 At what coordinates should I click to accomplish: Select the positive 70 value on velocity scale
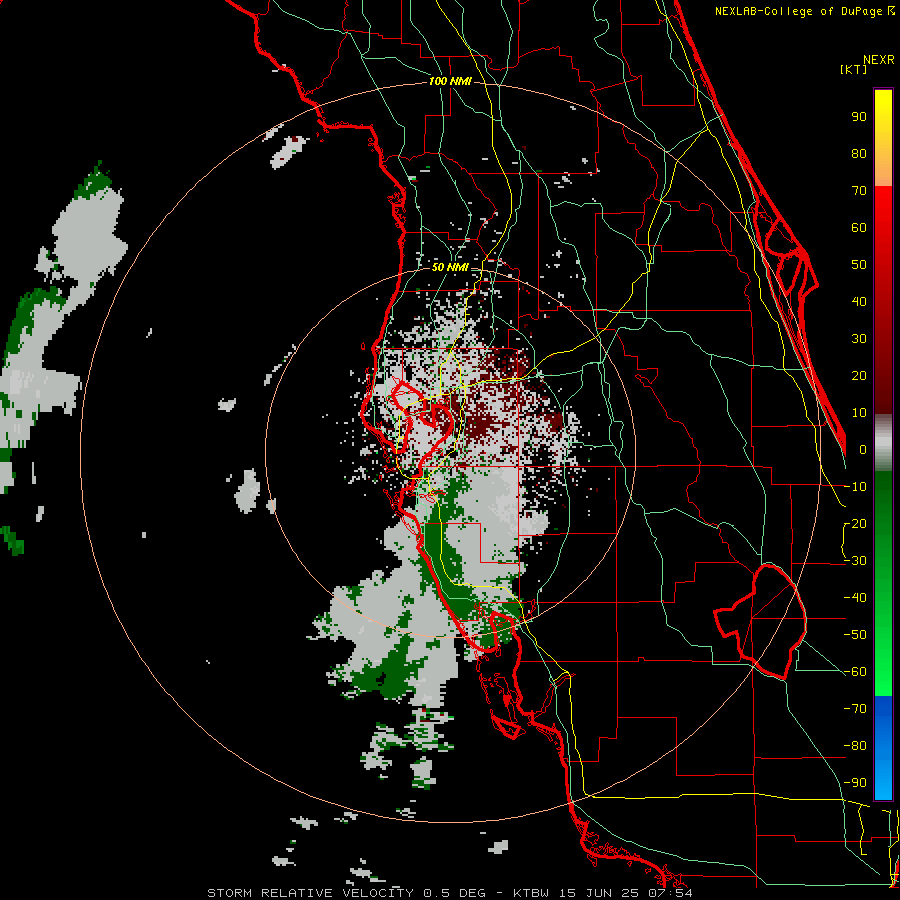tap(859, 191)
